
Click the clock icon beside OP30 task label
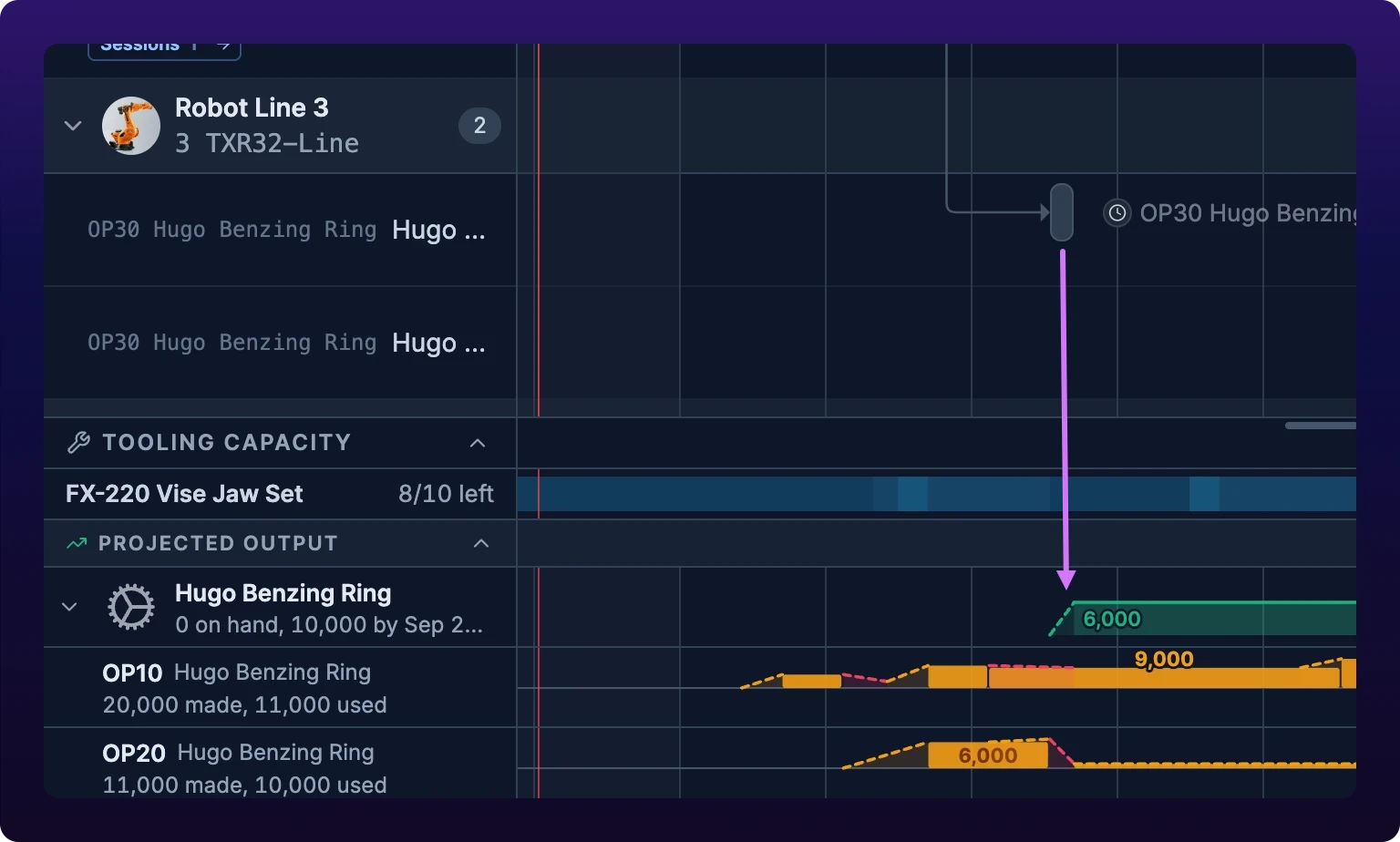(x=1117, y=213)
